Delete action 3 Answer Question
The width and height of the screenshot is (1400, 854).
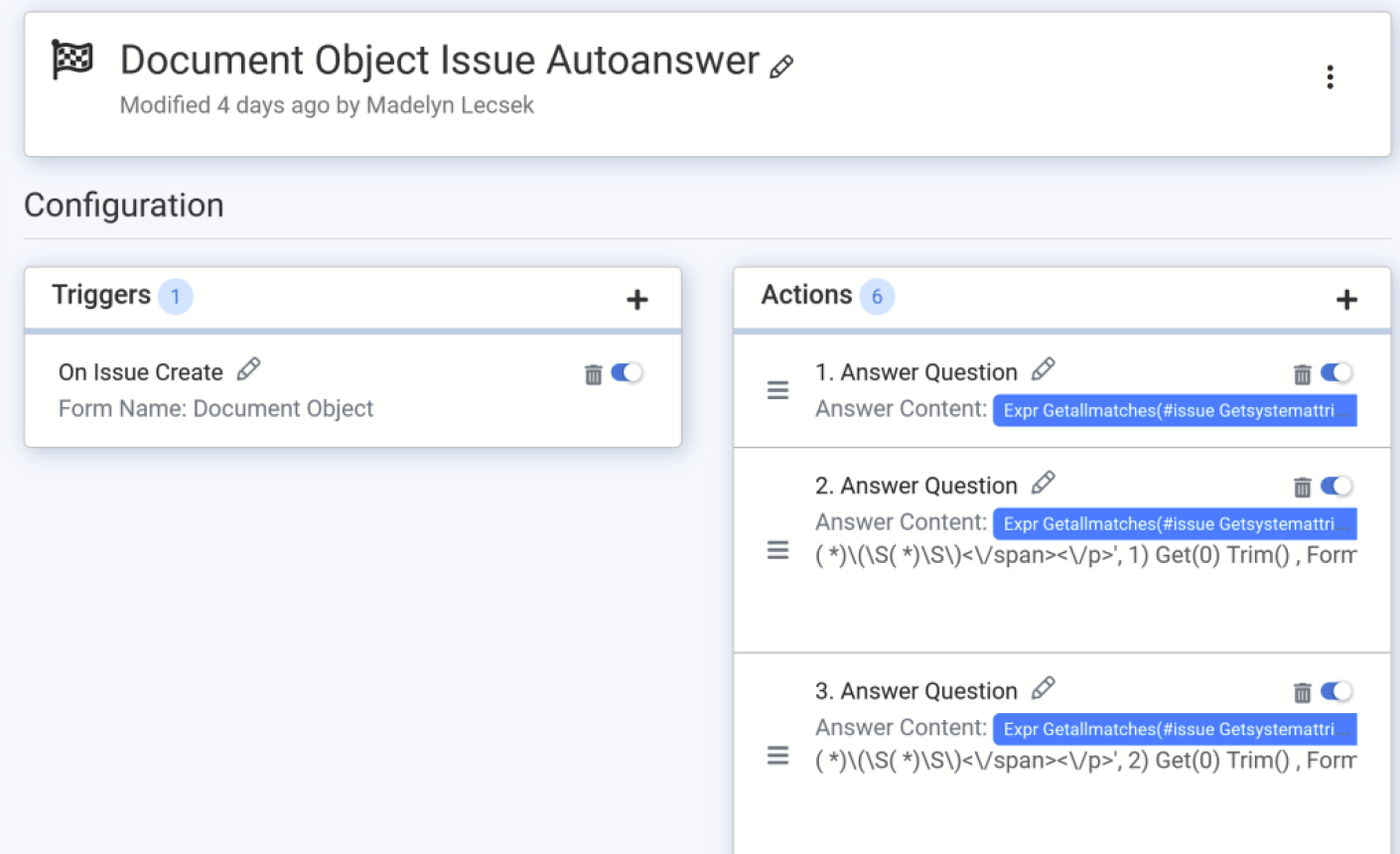[1302, 693]
